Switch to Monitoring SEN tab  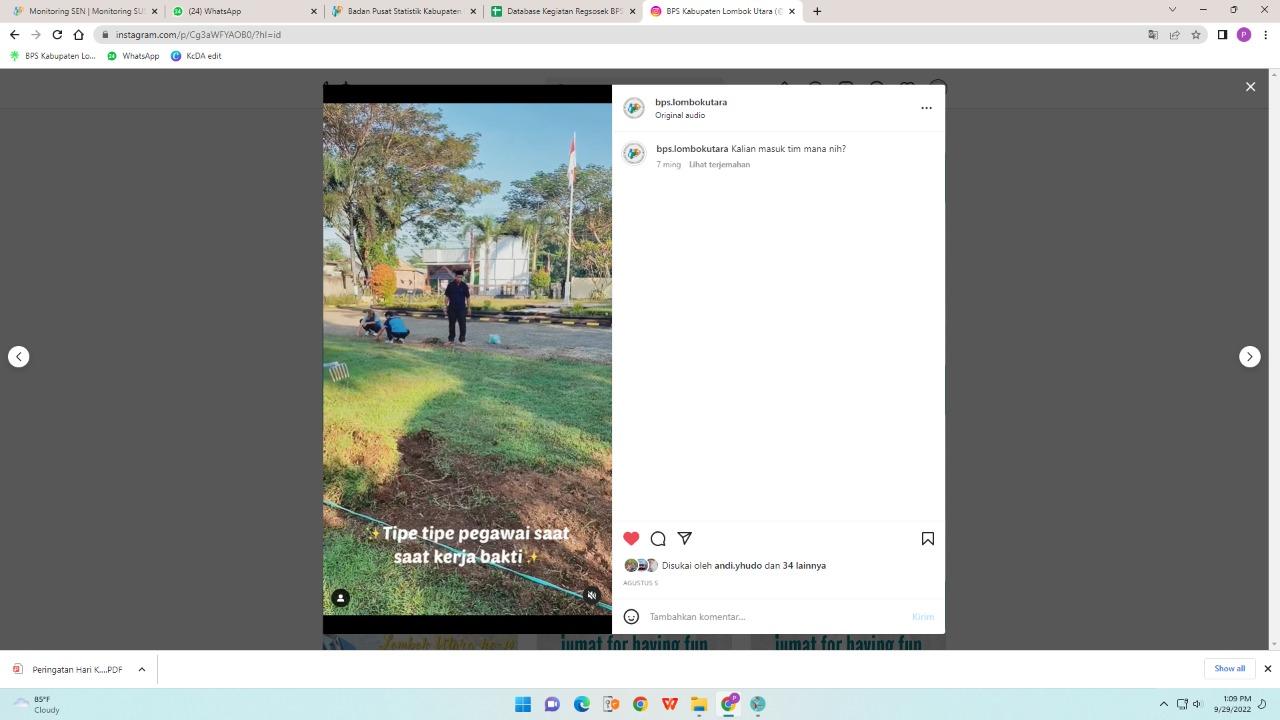coord(84,11)
